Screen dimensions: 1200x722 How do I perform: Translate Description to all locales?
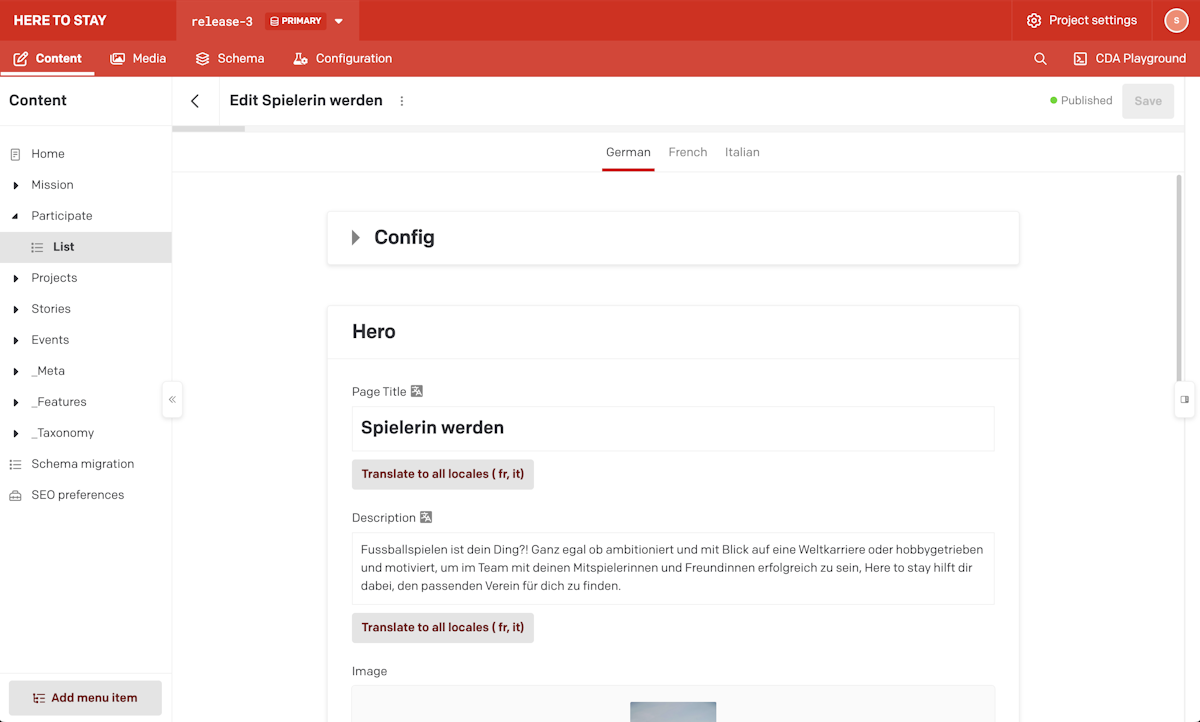tap(443, 627)
